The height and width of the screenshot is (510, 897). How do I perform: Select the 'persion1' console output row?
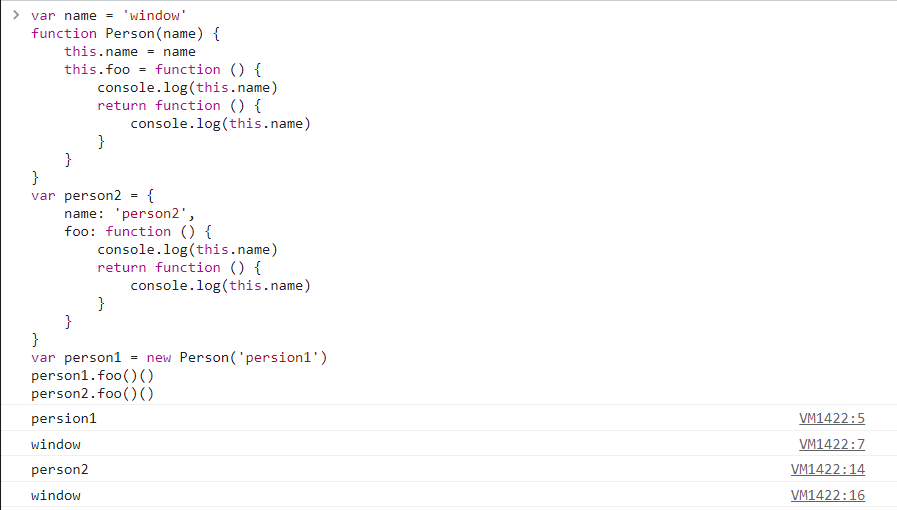pos(64,418)
